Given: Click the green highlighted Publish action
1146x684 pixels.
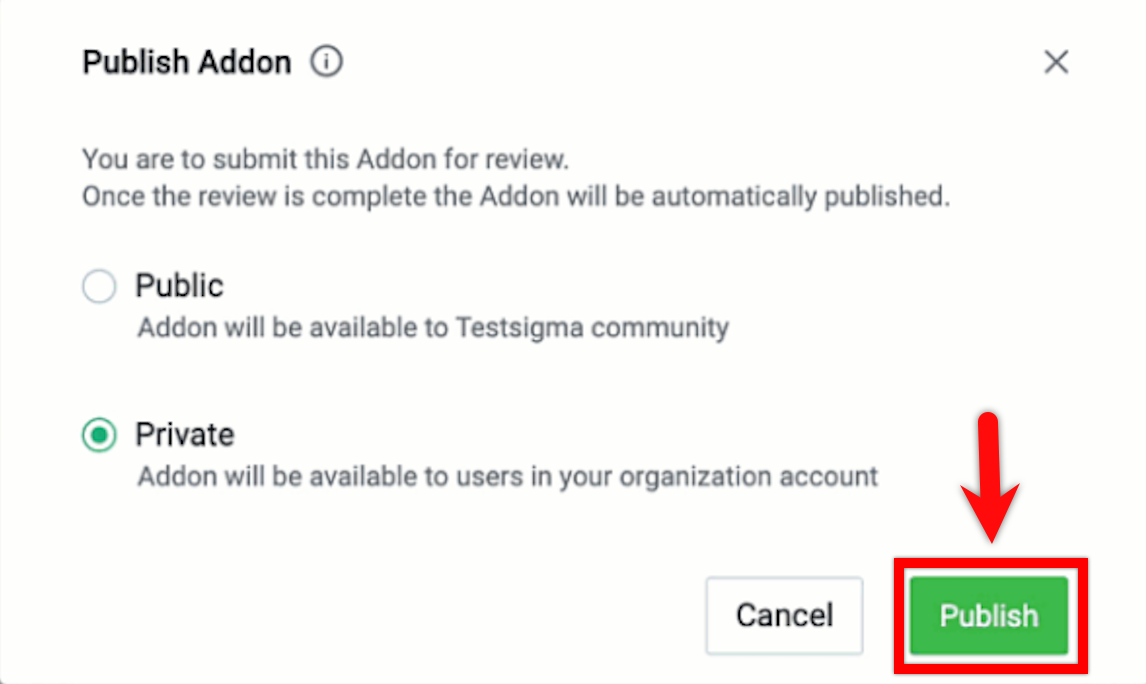Looking at the screenshot, I should click(989, 616).
